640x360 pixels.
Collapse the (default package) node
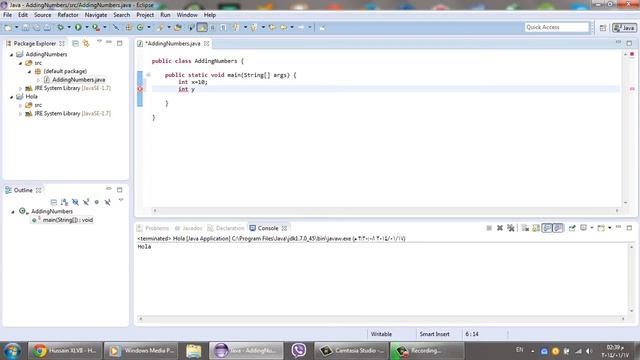(29, 71)
